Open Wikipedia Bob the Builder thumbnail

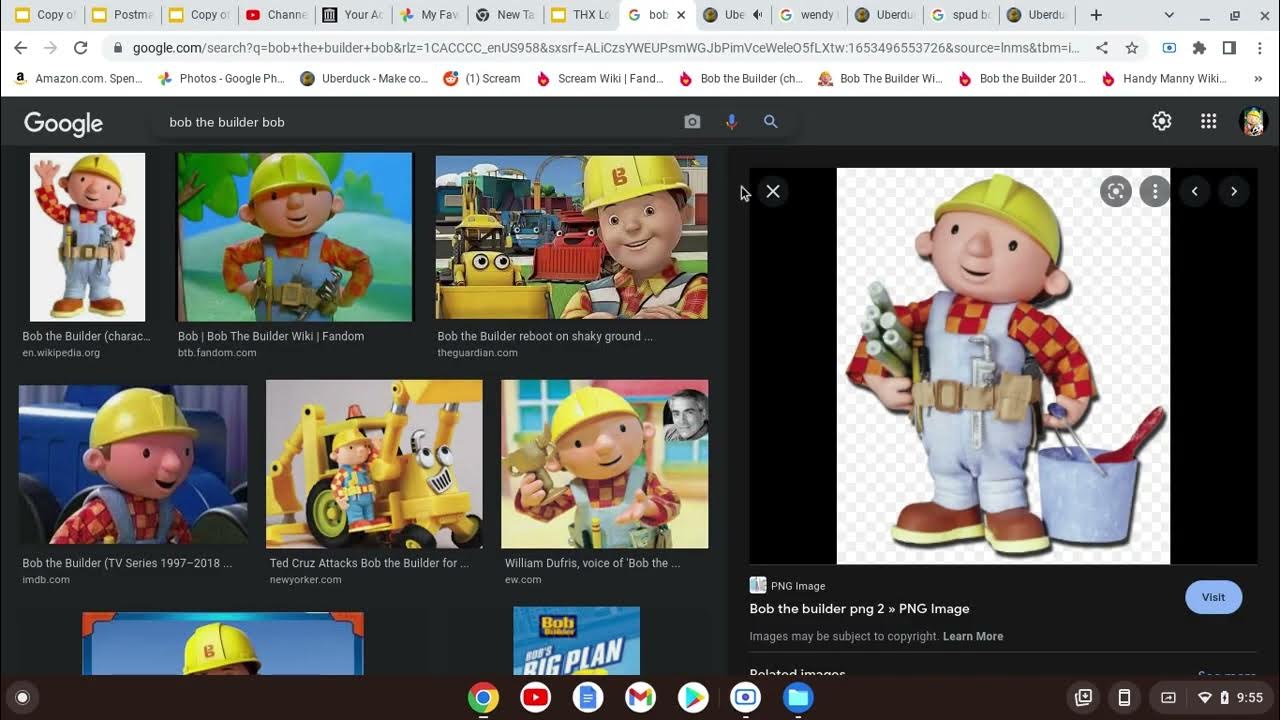pyautogui.click(x=87, y=237)
